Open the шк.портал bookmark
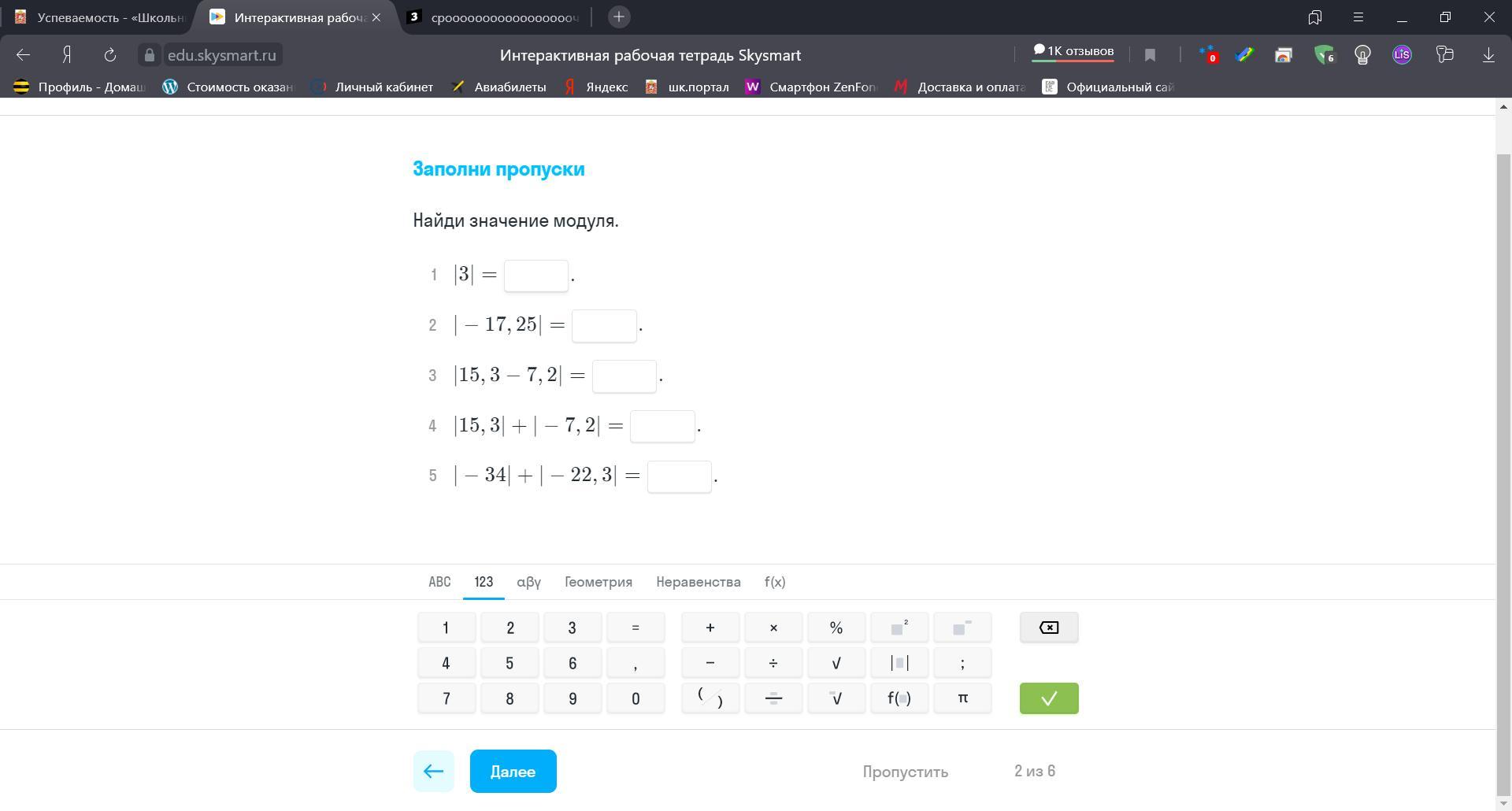 pos(687,87)
